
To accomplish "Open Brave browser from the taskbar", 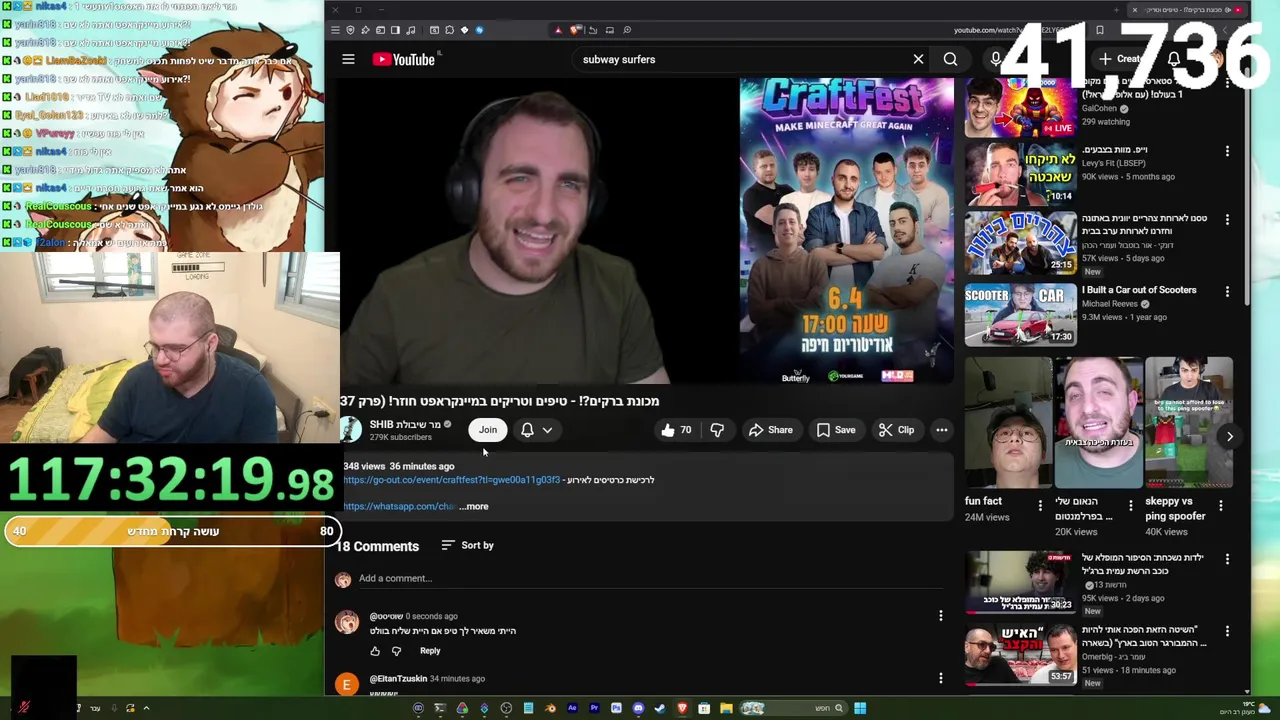I will (x=682, y=708).
